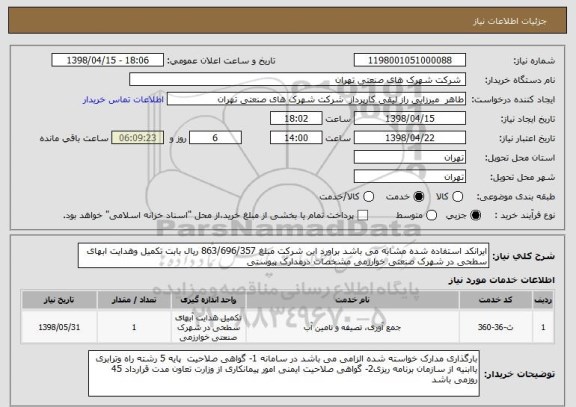Click the شرح کلی نیاز label

pos(523,256)
